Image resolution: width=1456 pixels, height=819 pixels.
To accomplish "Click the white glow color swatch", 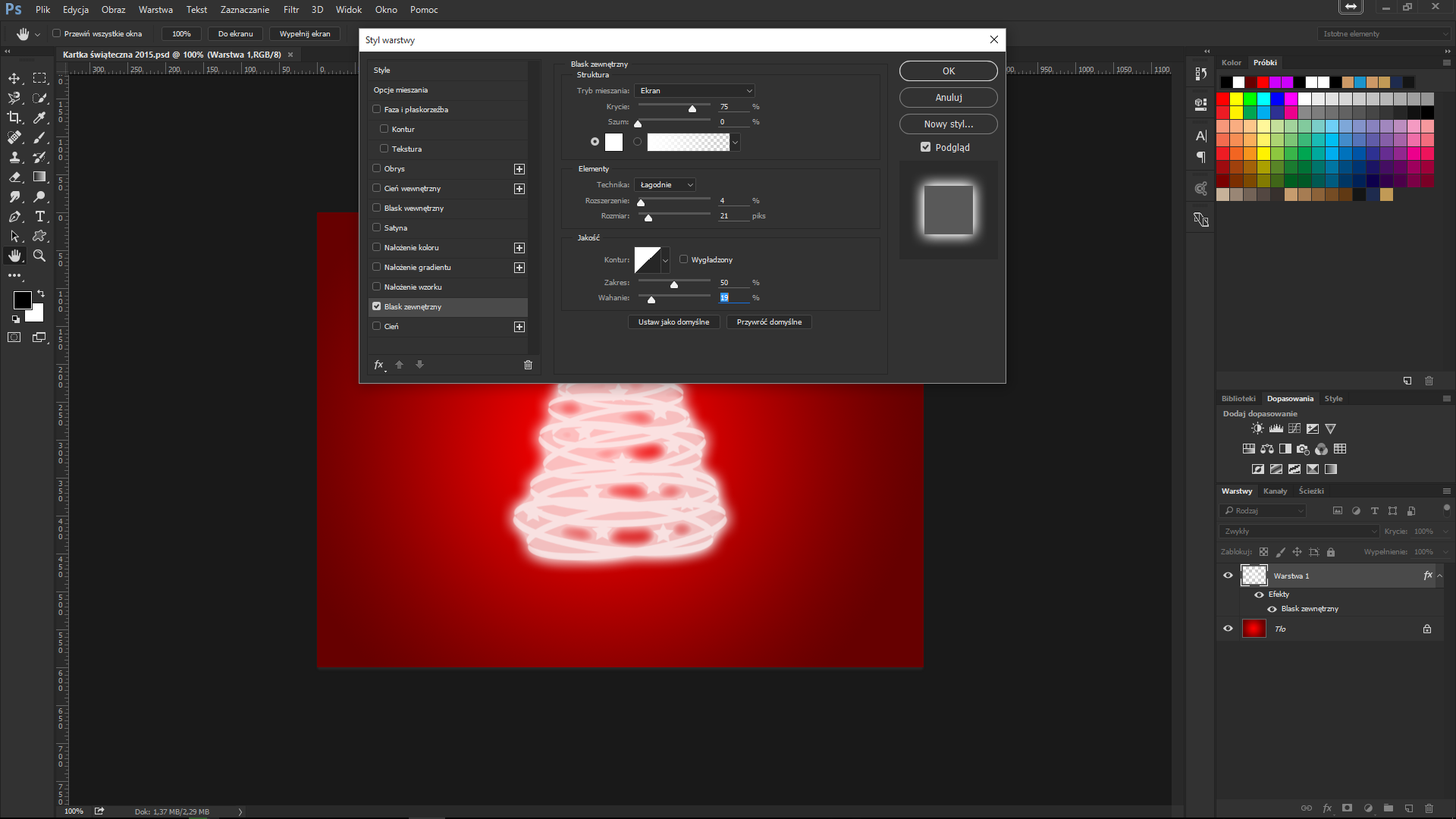I will click(x=613, y=142).
